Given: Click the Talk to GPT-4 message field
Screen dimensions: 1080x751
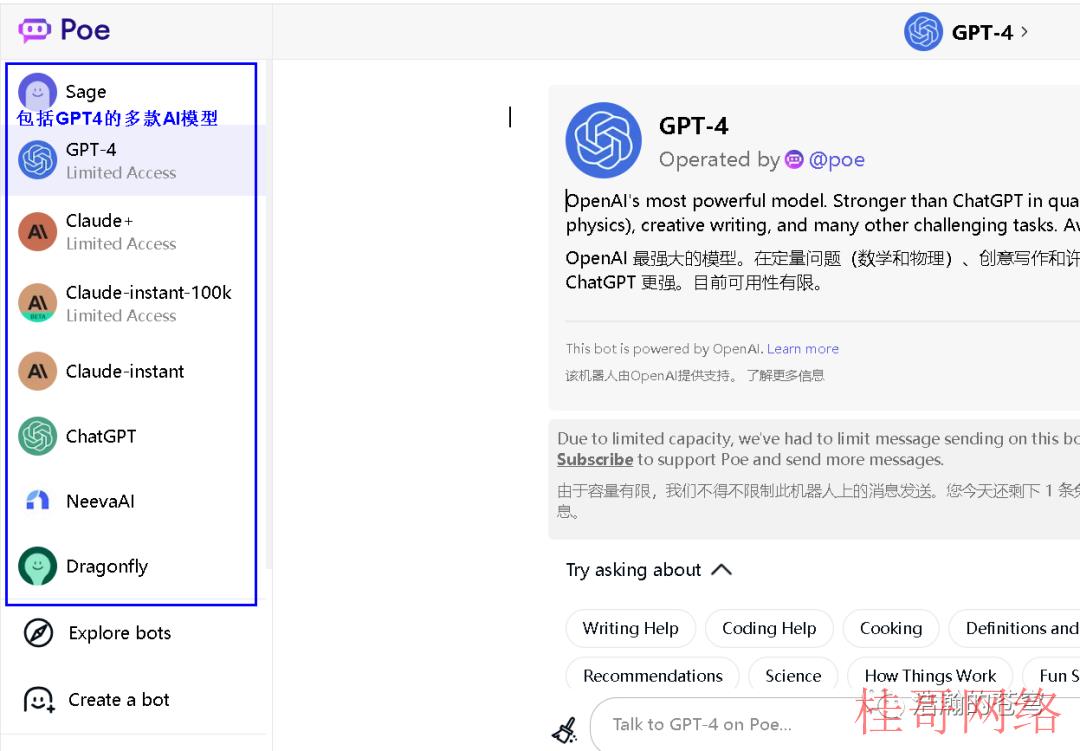Looking at the screenshot, I should pos(835,725).
